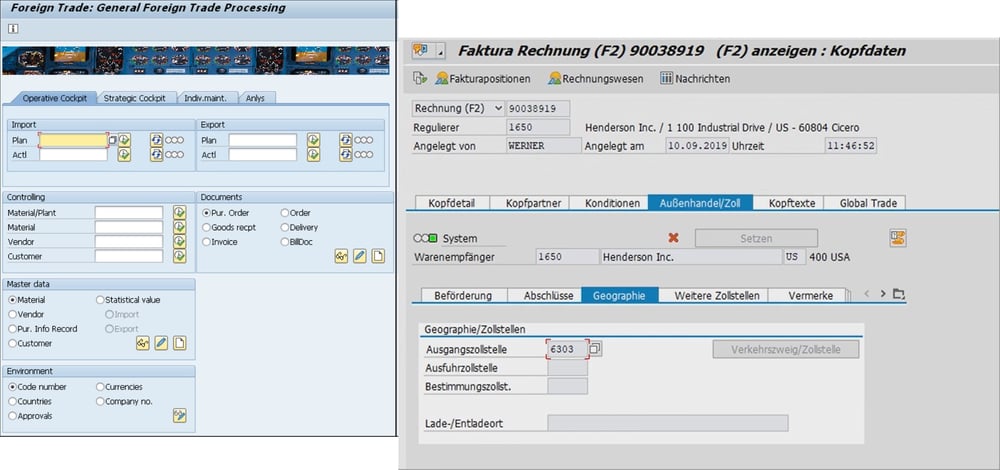
Task: Refresh the Import Plan status
Action: click(157, 140)
